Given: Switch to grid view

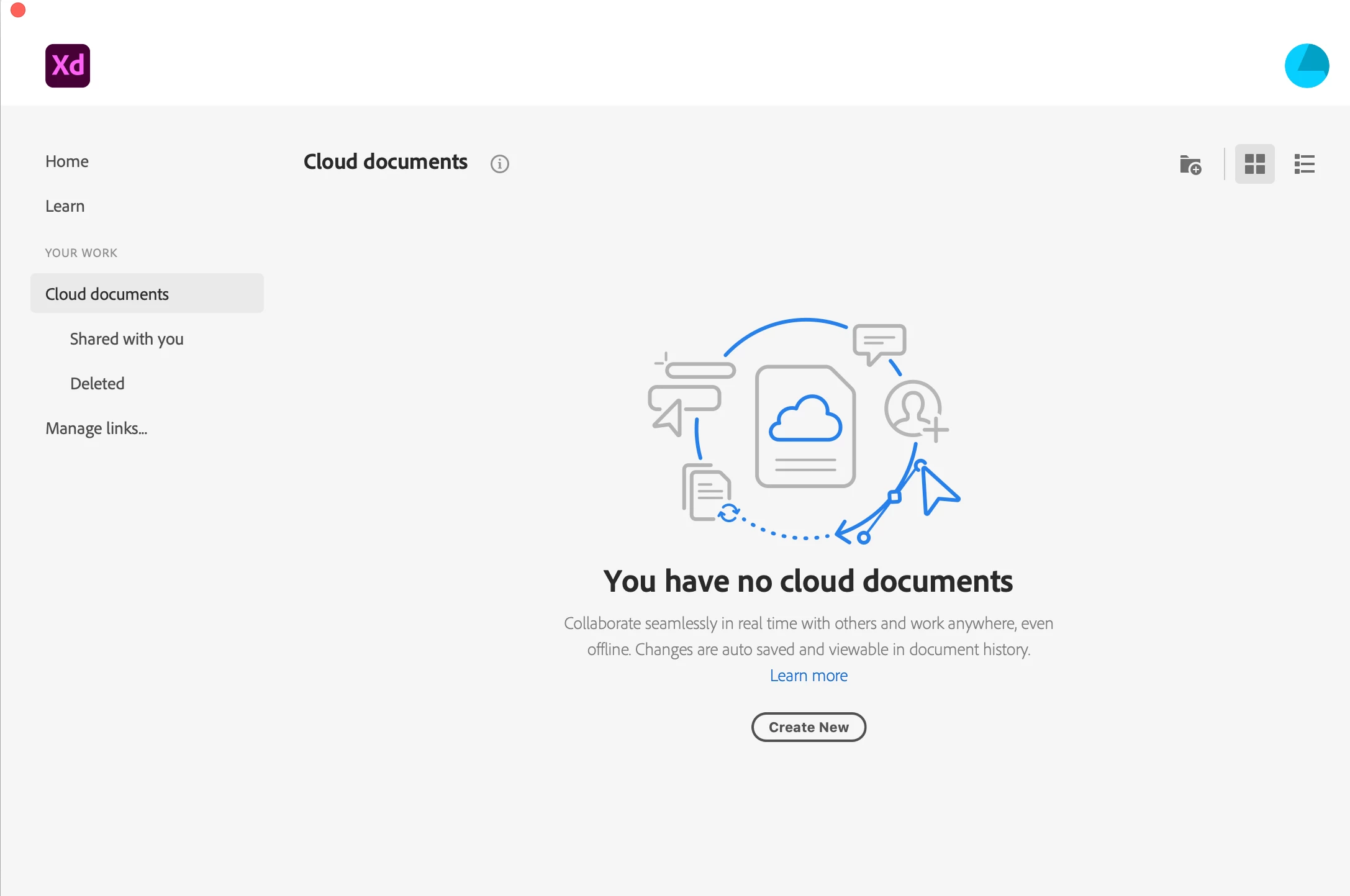Looking at the screenshot, I should point(1254,164).
